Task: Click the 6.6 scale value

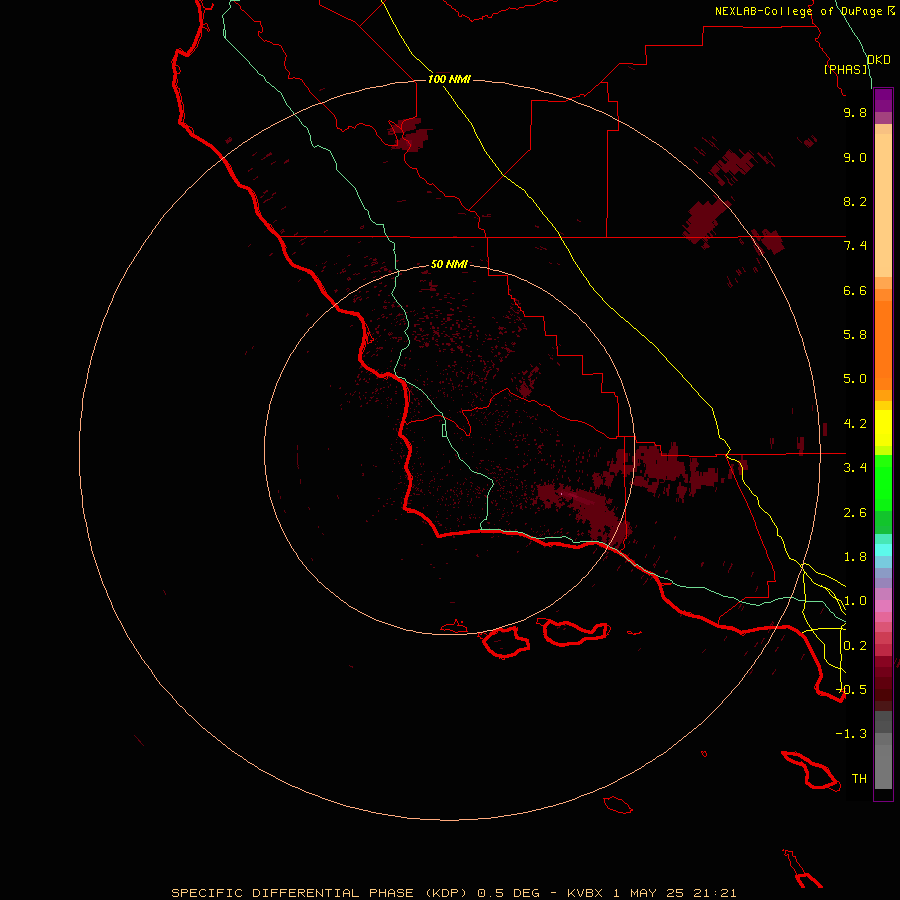Action: [855, 290]
